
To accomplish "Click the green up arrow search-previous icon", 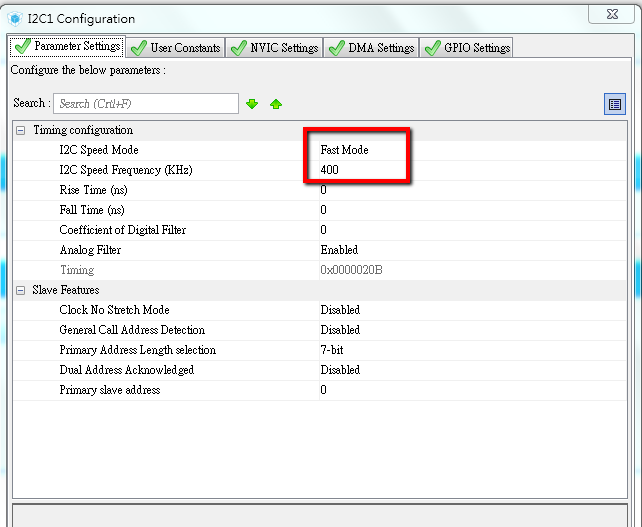I will point(276,104).
